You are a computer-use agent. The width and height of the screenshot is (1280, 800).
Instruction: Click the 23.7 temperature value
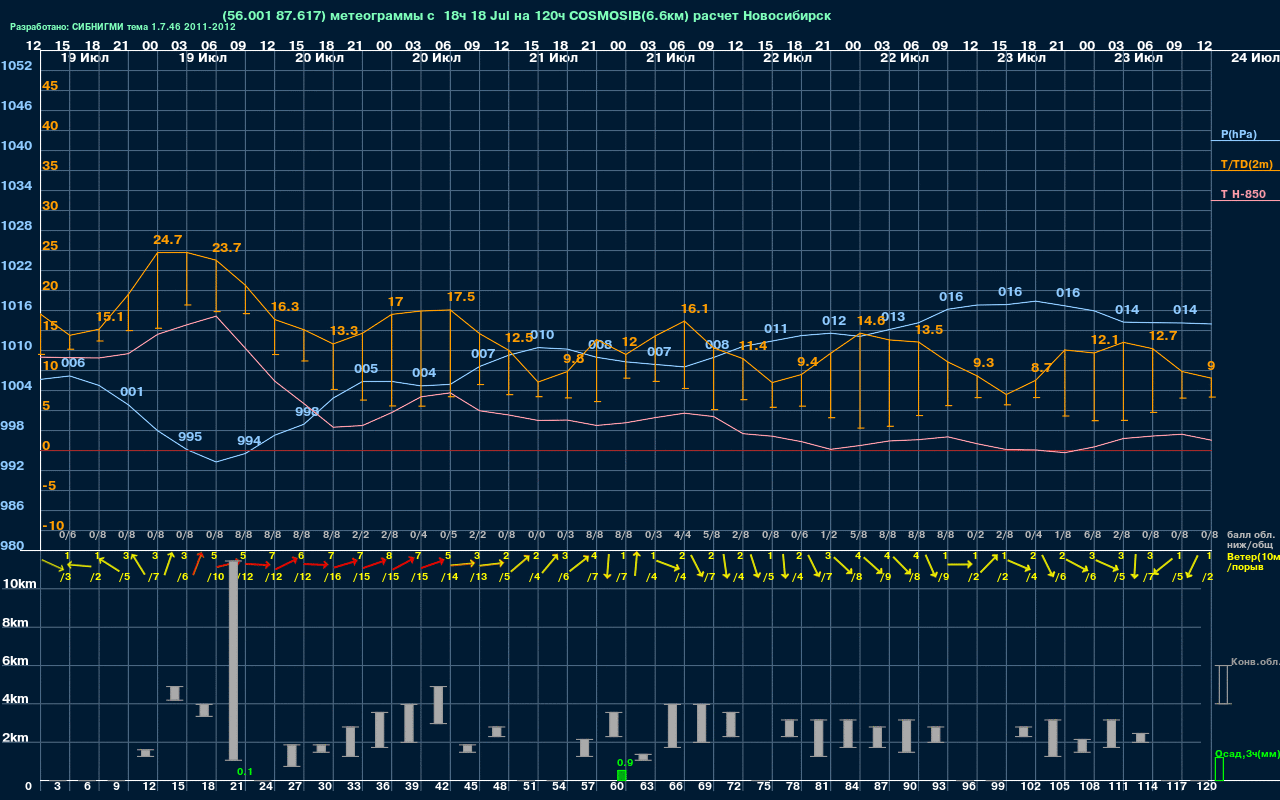(x=227, y=248)
